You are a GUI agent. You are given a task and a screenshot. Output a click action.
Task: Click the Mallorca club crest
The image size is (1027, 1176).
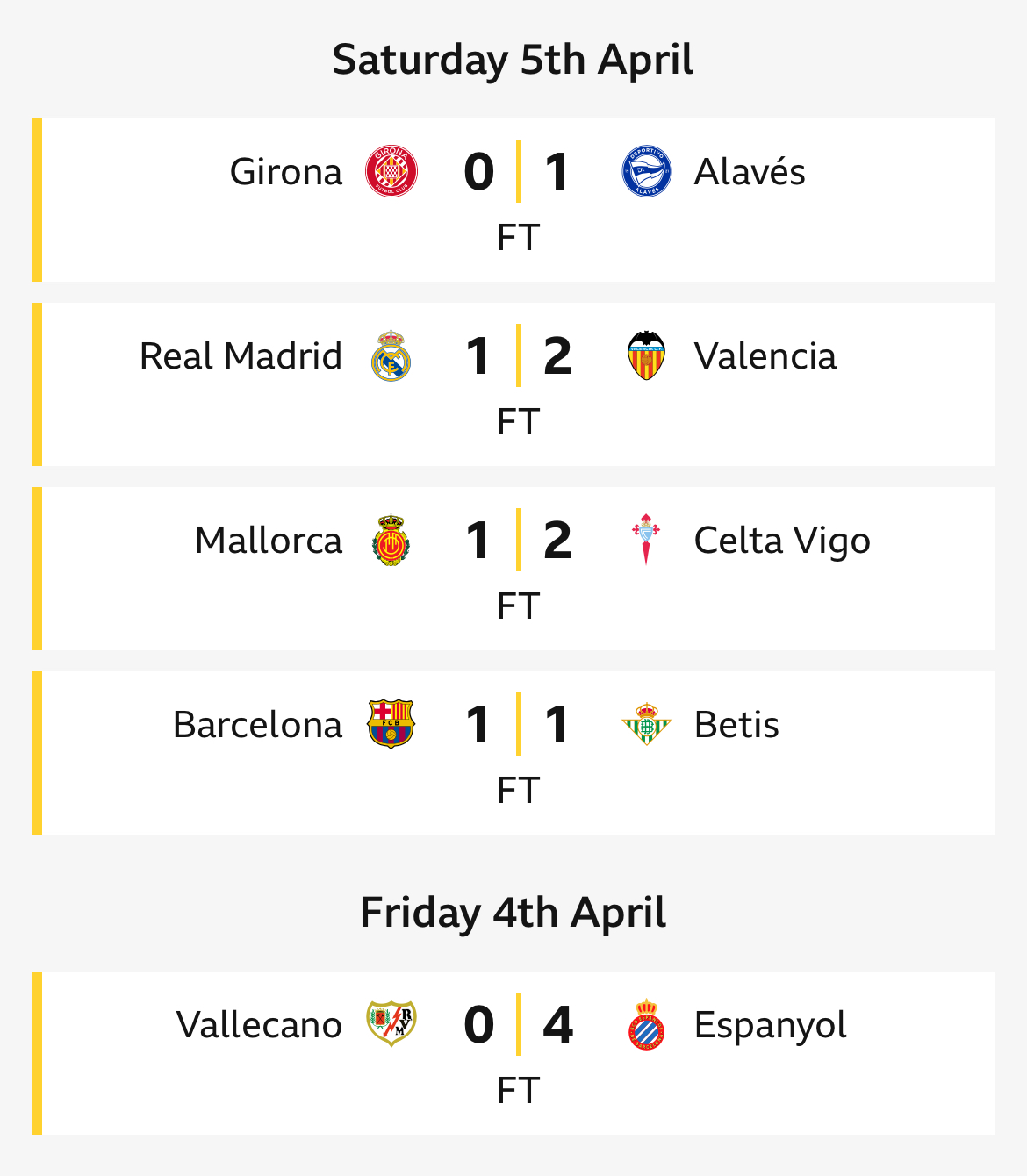click(x=391, y=540)
